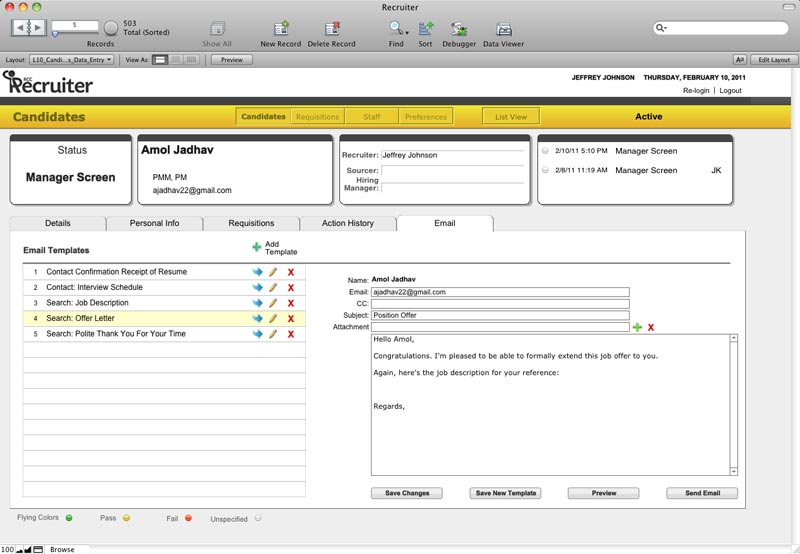800x554 pixels.
Task: Click the record navigation book arrows icon
Action: pyautogui.click(x=29, y=28)
